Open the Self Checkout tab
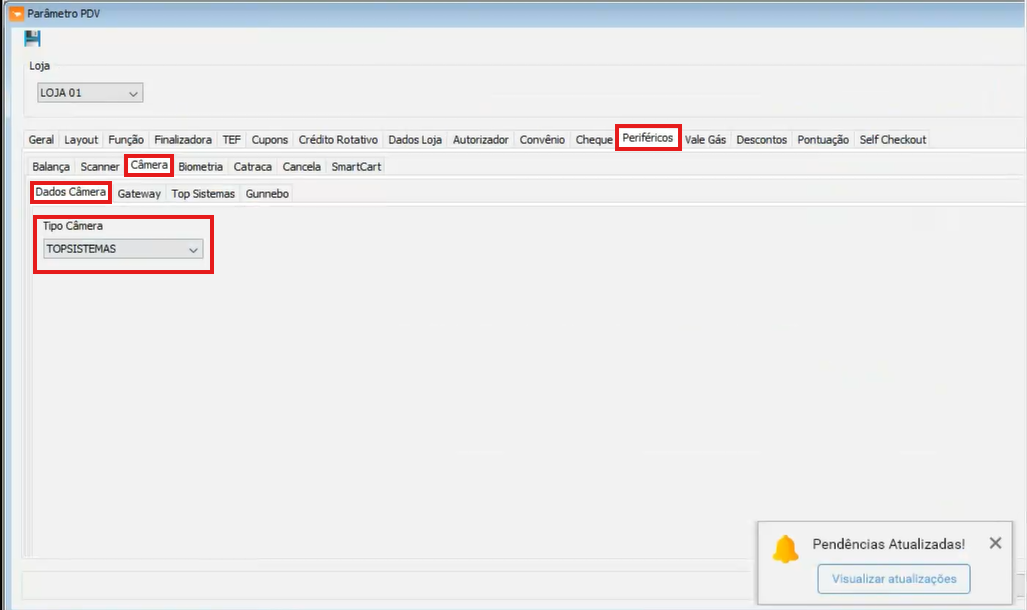The width and height of the screenshot is (1027, 610). point(892,140)
